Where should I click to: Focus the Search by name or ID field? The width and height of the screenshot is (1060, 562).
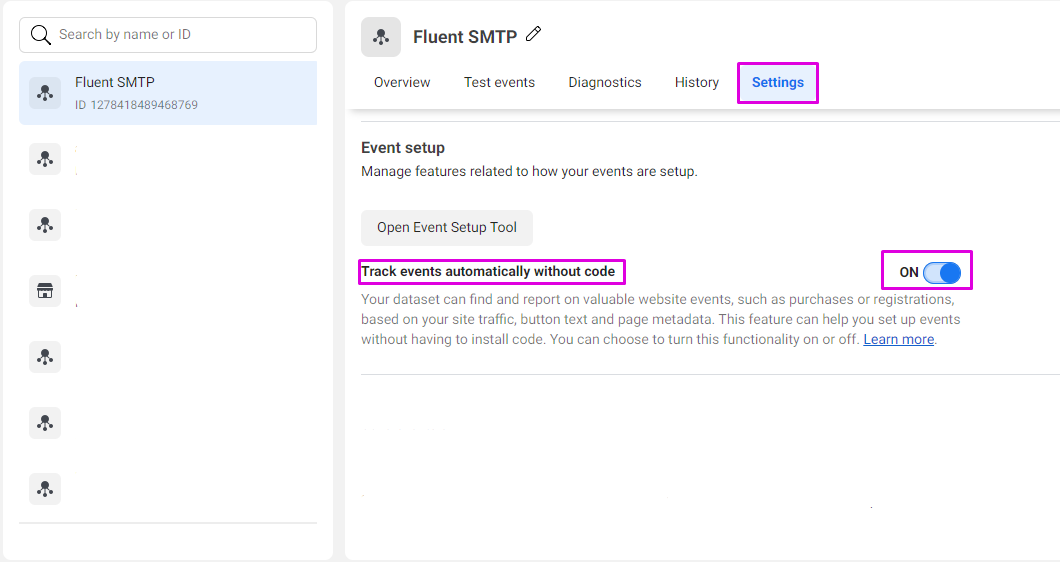click(180, 35)
